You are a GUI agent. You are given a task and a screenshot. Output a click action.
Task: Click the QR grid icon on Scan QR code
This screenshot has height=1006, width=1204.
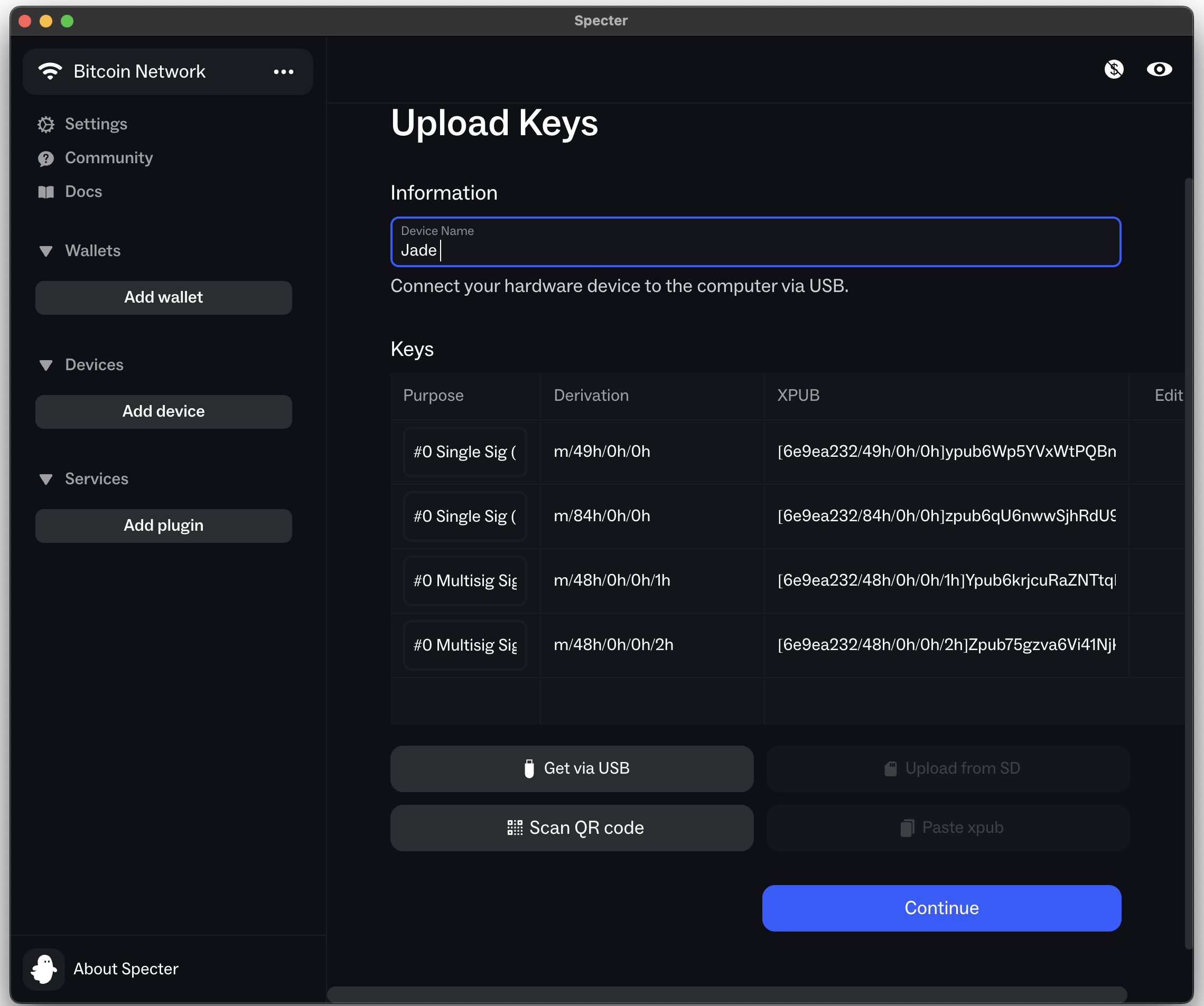515,828
